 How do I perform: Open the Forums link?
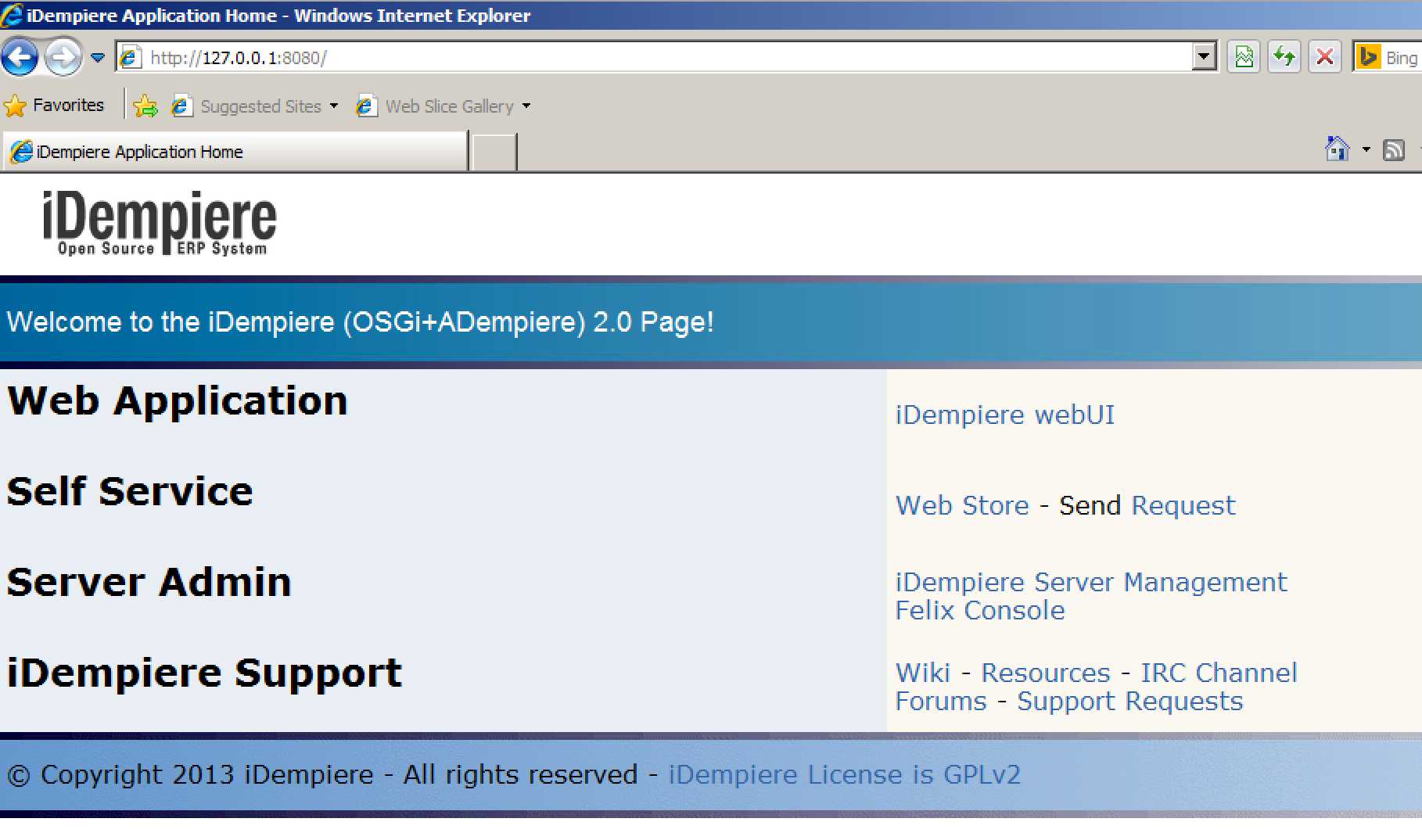tap(941, 701)
